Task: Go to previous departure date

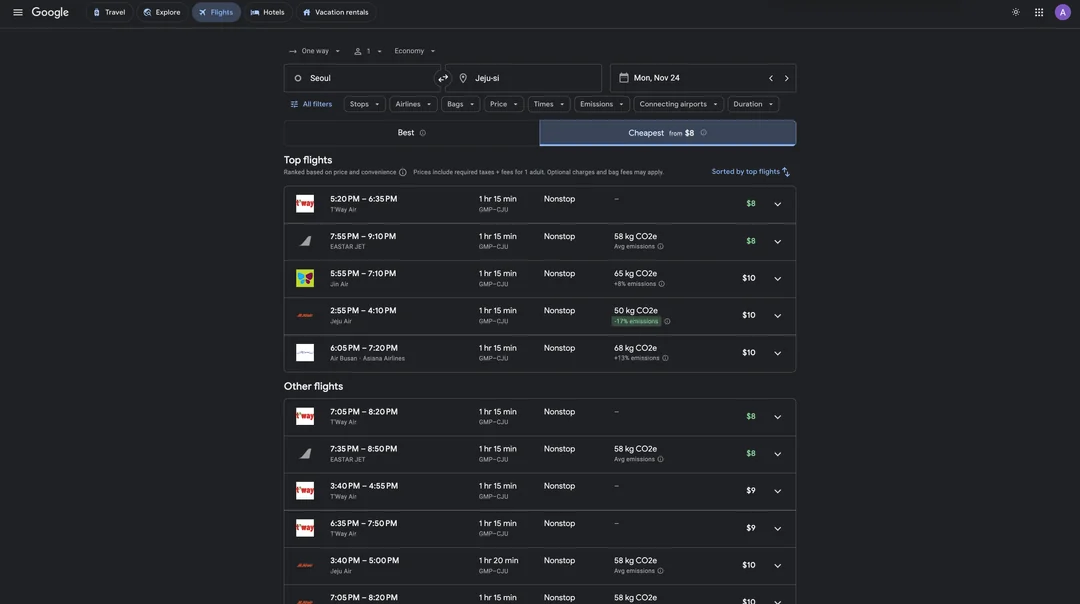Action: pyautogui.click(x=770, y=79)
